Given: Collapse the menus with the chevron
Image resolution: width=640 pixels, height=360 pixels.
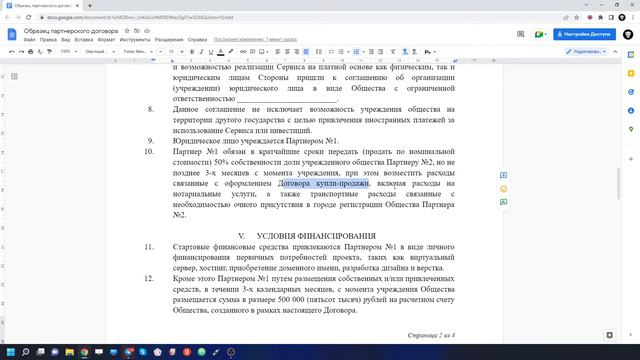Looking at the screenshot, I should pos(615,52).
